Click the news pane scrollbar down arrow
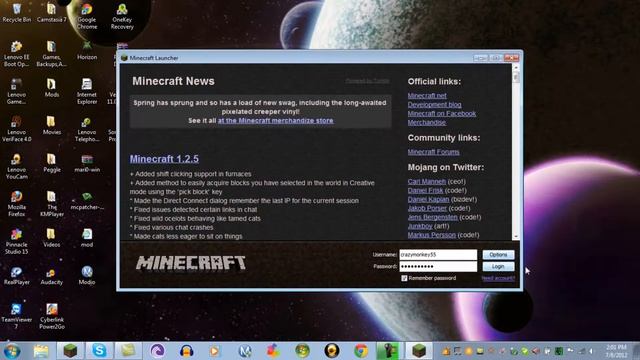640x360 pixels. pos(516,236)
